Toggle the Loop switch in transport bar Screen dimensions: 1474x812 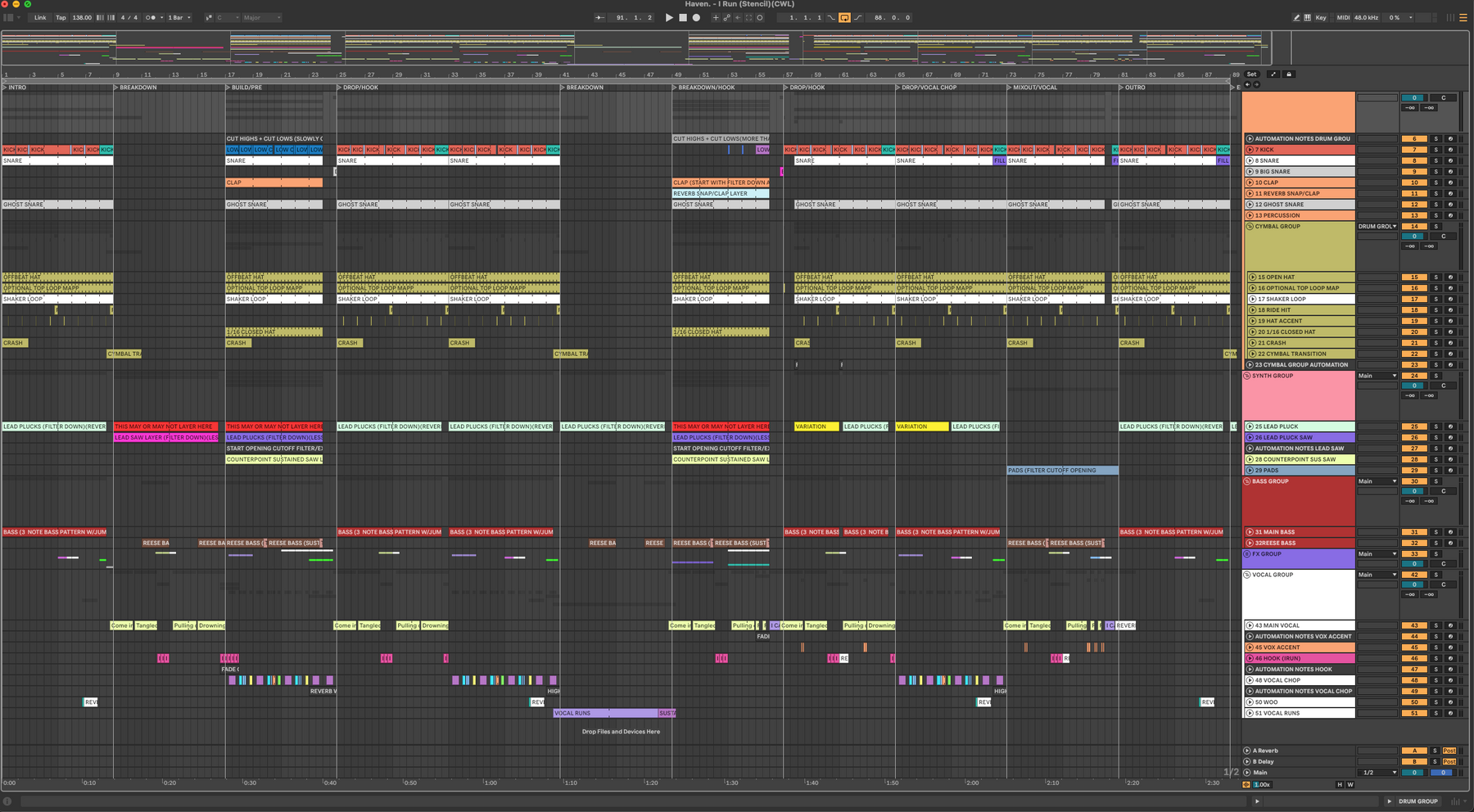(844, 17)
